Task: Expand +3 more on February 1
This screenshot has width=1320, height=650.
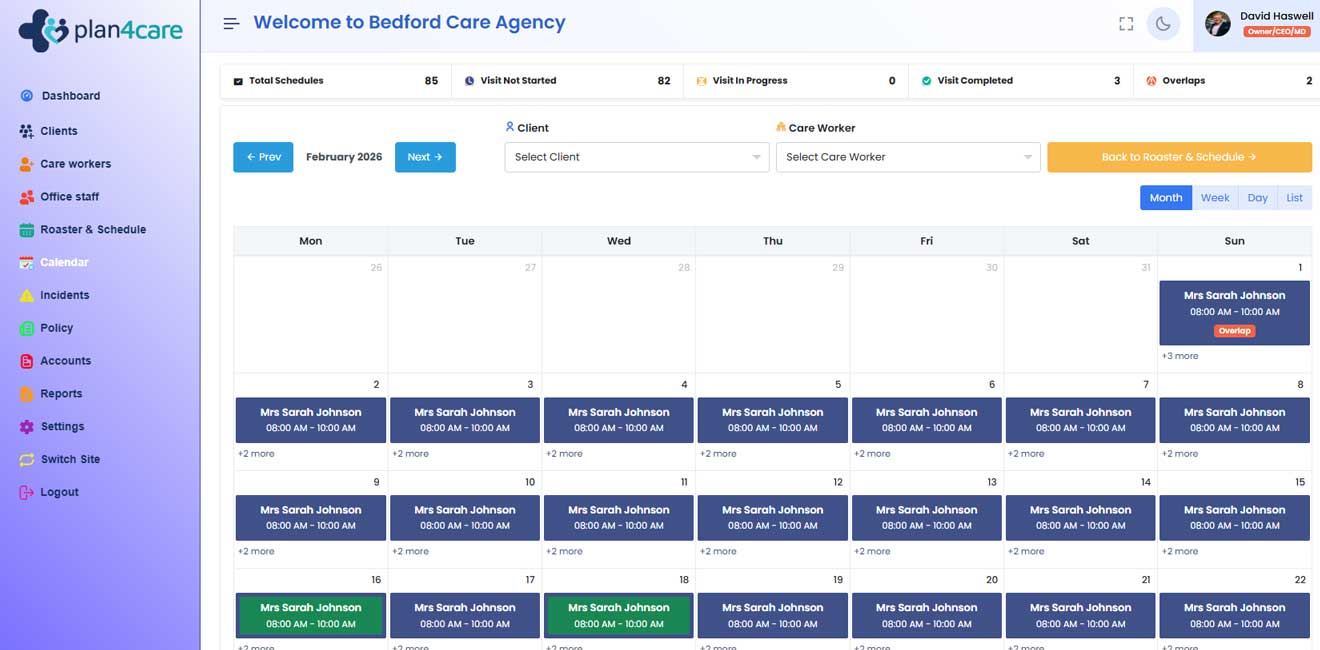Action: 1180,356
